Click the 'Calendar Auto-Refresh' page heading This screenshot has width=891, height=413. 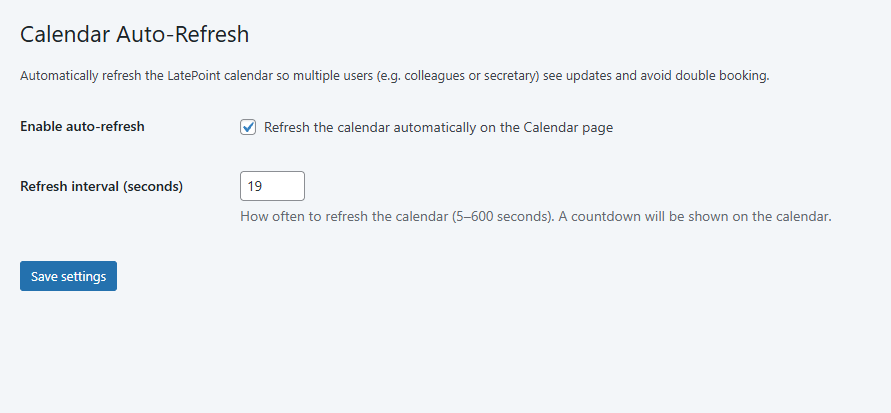134,34
